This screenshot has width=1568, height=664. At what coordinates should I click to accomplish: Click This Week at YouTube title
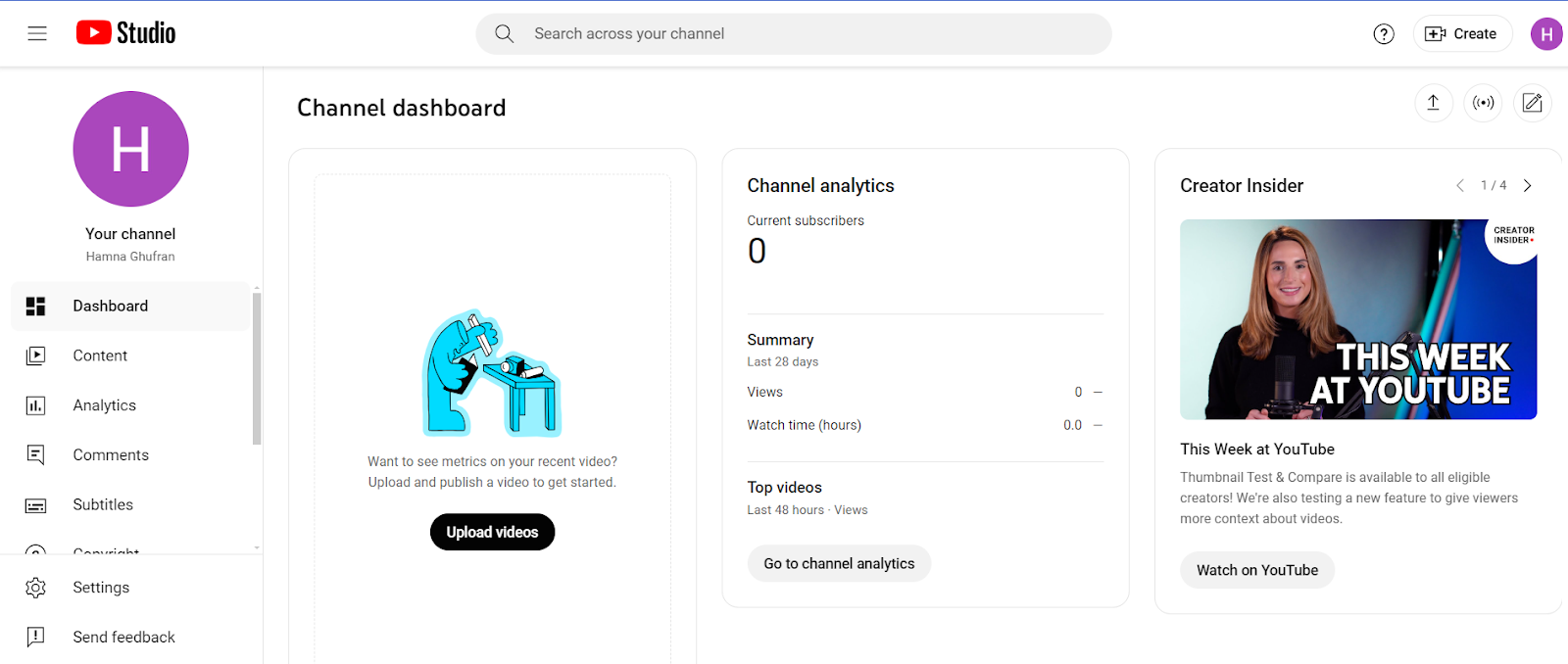1257,450
